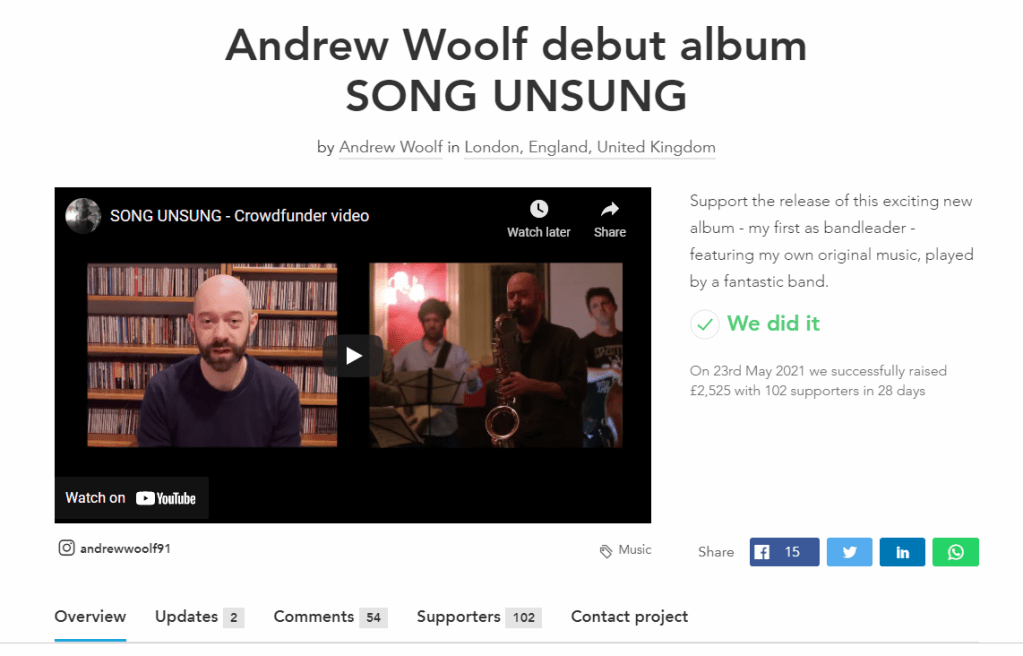Image resolution: width=1023 pixels, height=656 pixels.
Task: Open the Instagram icon for andrewwoolf91
Action: 67,548
